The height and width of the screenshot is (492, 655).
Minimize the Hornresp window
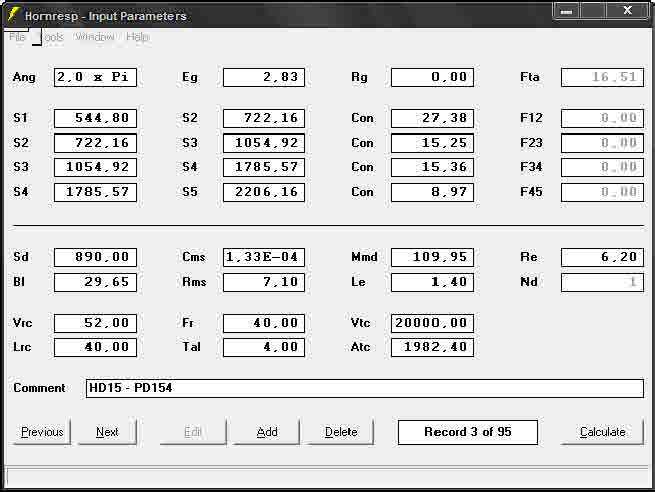tap(566, 11)
